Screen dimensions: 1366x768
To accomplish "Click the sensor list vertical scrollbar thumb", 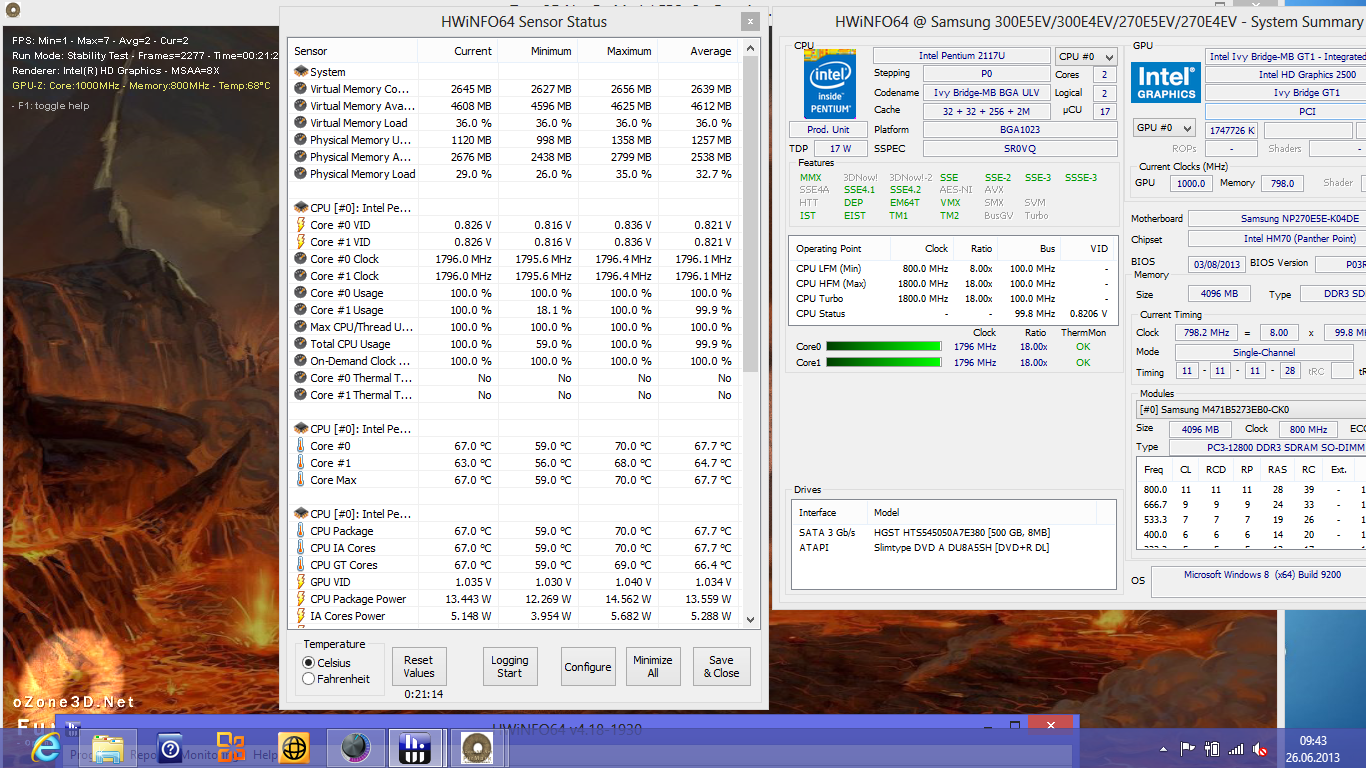I will (751, 214).
